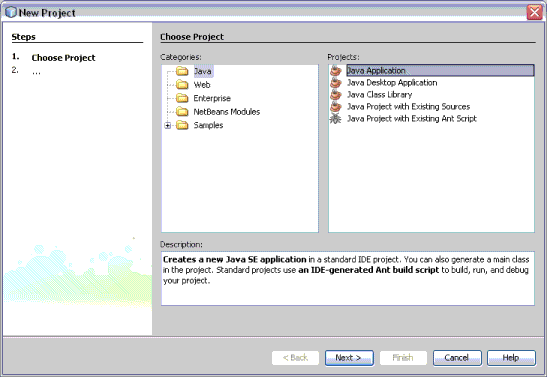Click step 1 Choose Project in Steps
This screenshot has height=377, width=547.
(63, 58)
